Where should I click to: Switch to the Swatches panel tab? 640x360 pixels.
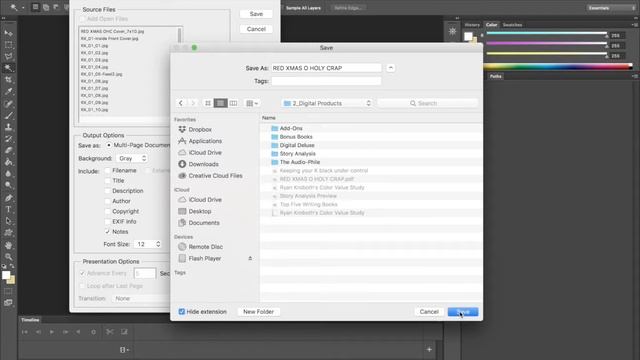click(512, 25)
